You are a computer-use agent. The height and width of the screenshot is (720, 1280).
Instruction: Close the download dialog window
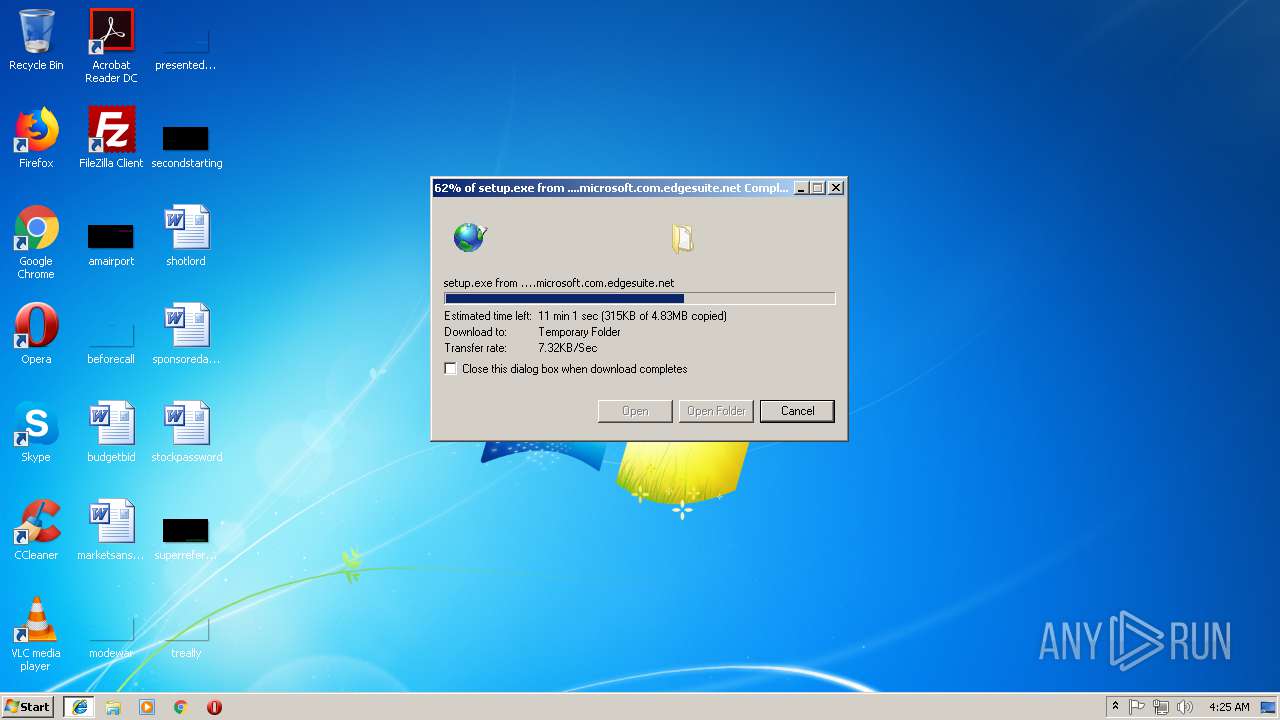836,188
